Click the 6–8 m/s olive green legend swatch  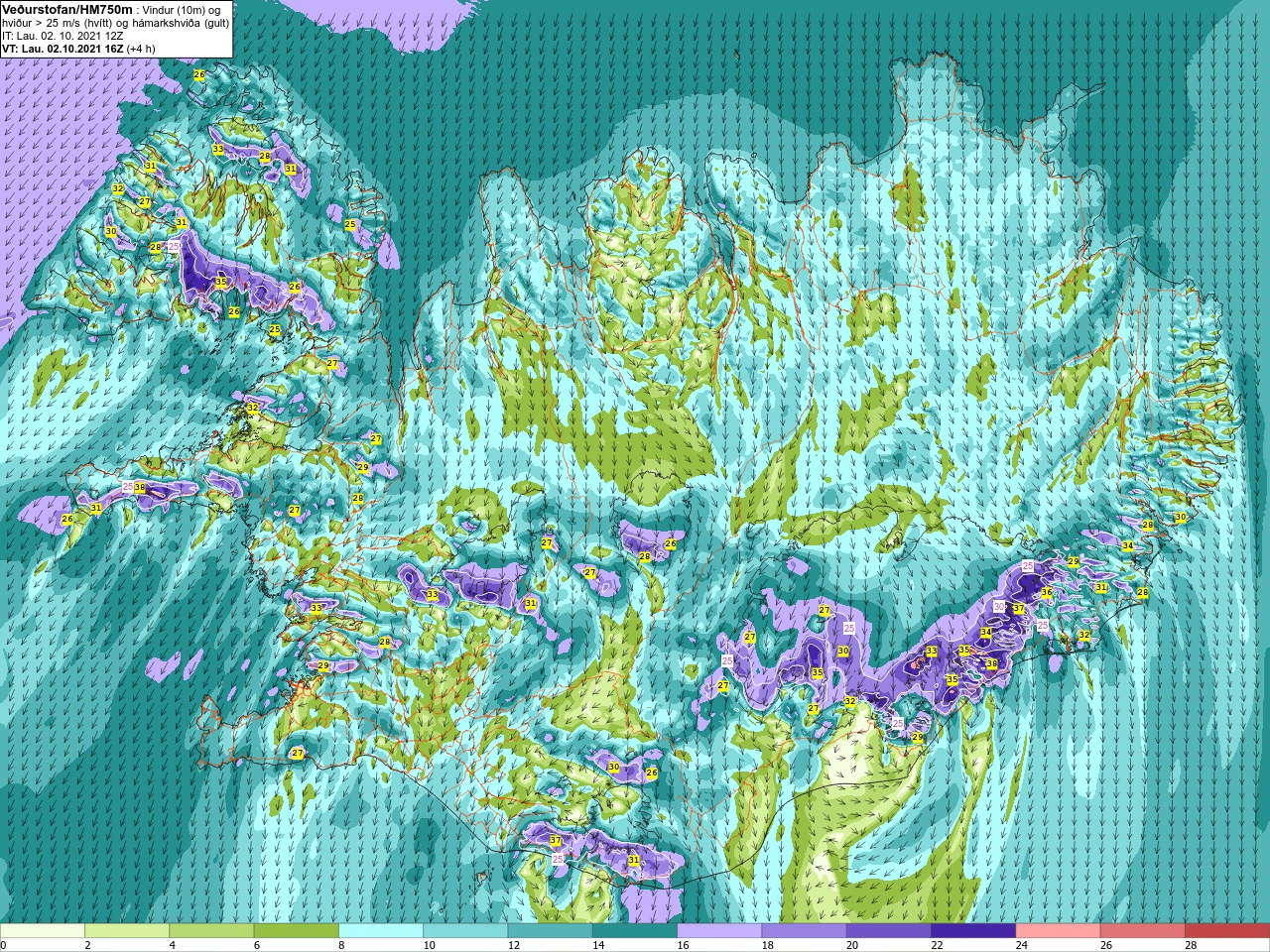pos(296,930)
